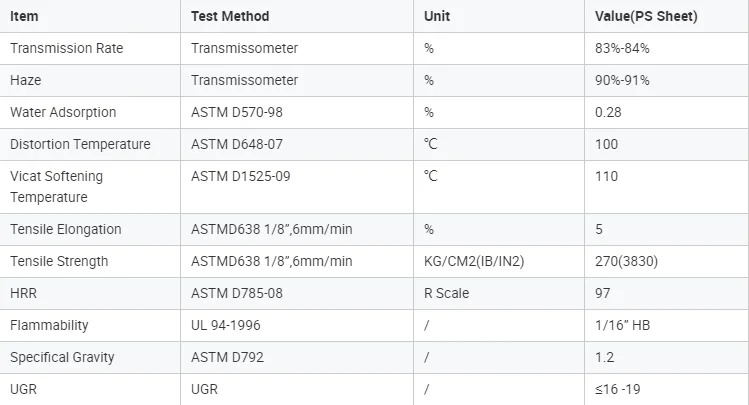This screenshot has height=405, width=749.
Task: Select the "Haze" row label
Action: pos(26,80)
